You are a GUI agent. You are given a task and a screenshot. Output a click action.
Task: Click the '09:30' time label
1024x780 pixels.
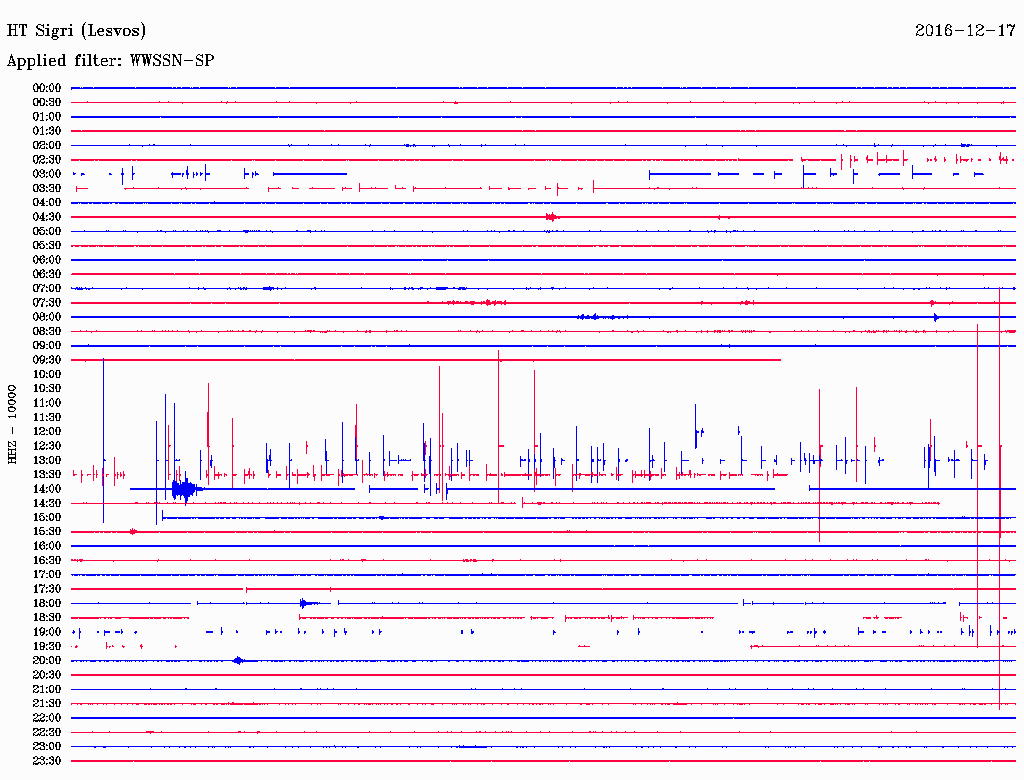(47, 360)
